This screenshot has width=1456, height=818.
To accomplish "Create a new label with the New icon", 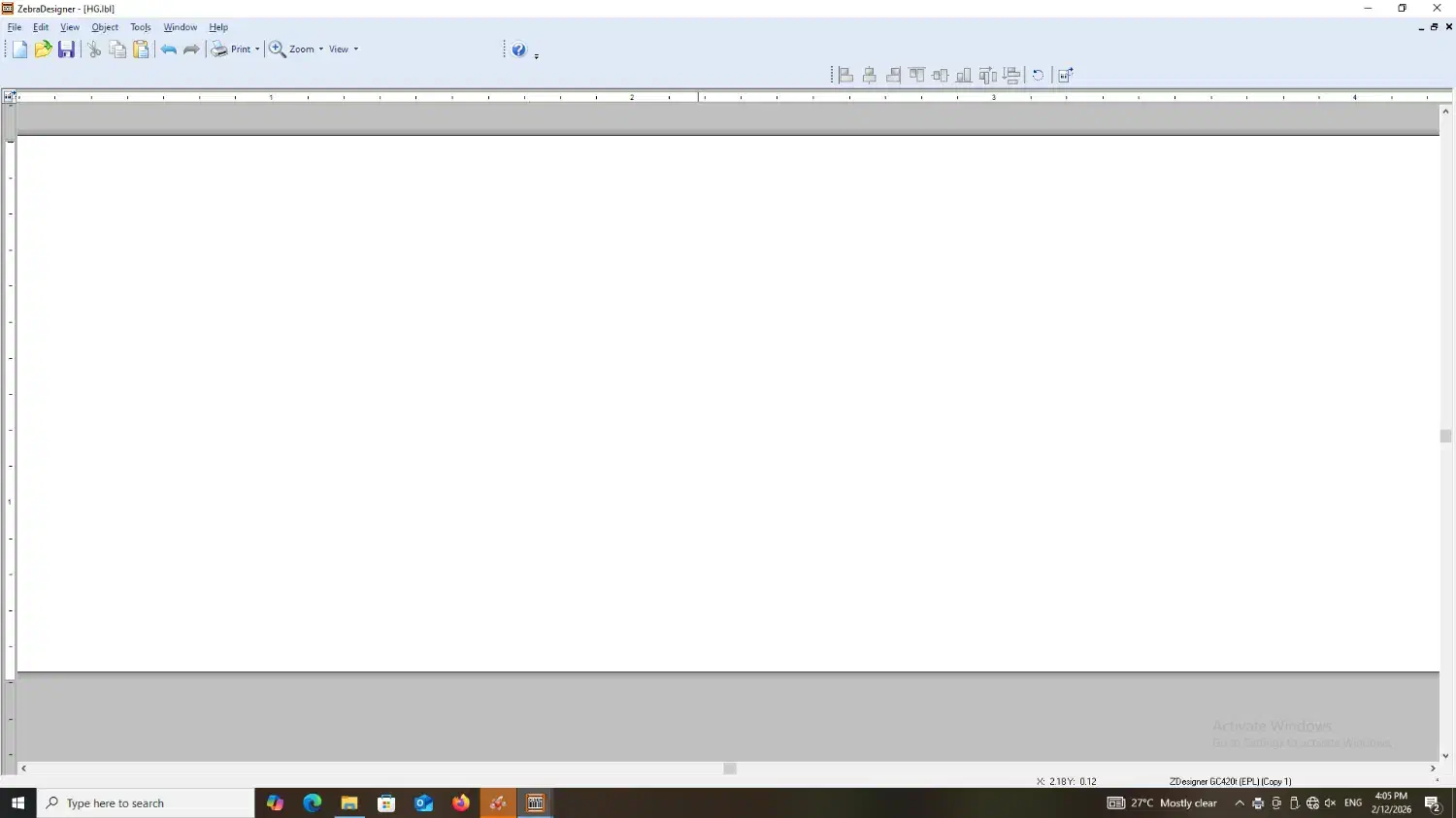I will (x=19, y=49).
